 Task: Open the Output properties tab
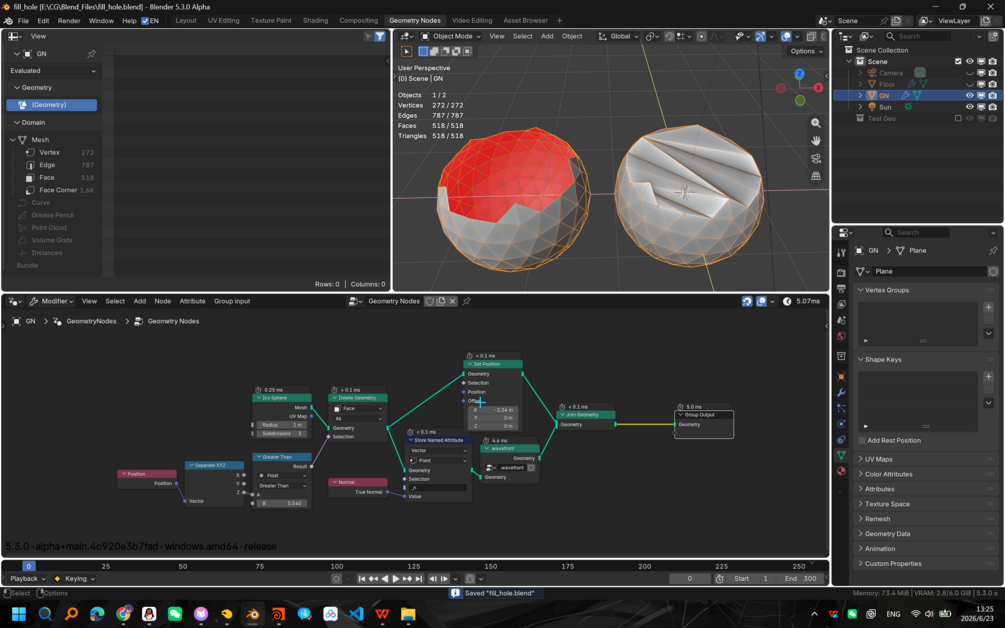(x=841, y=289)
